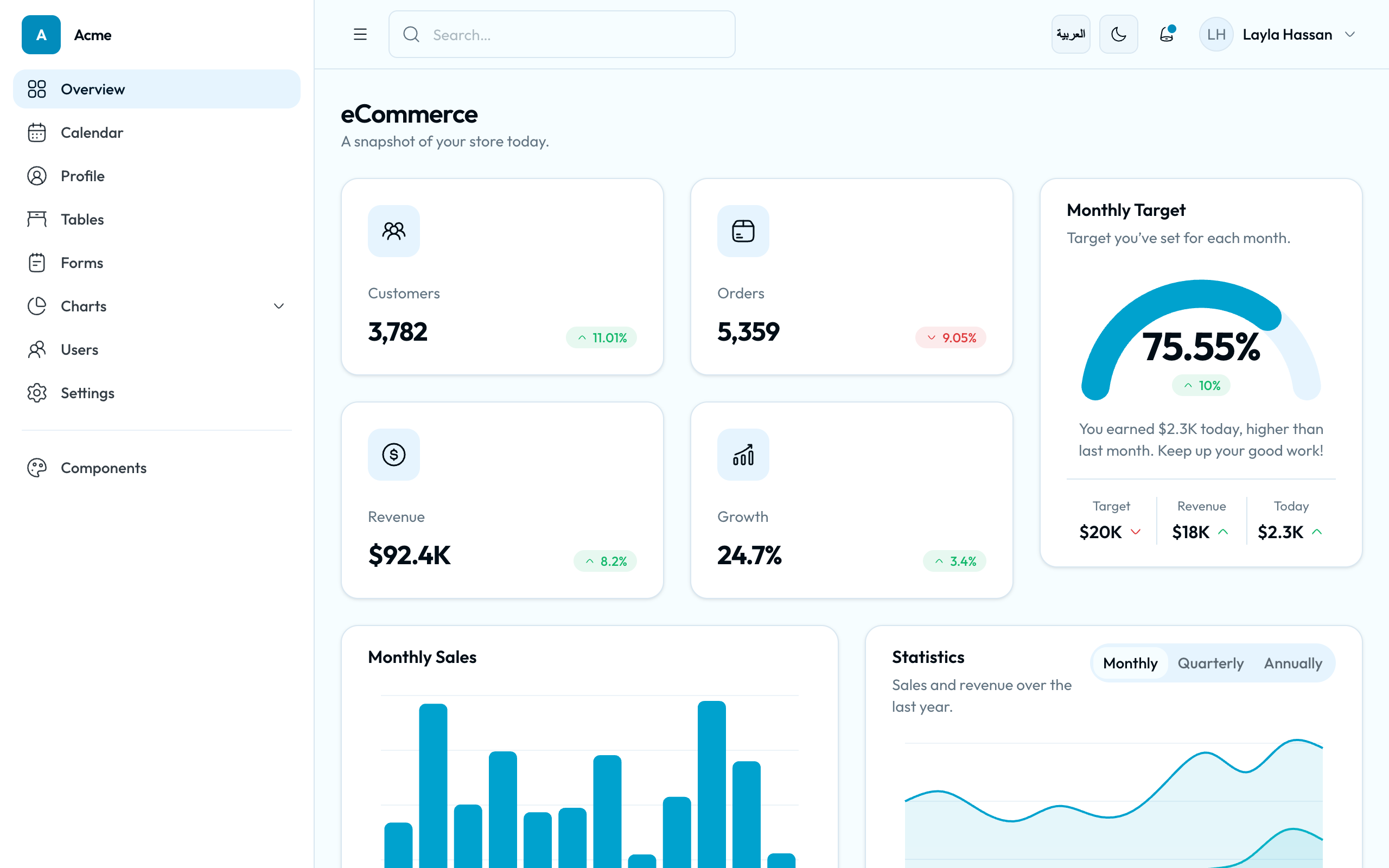
Task: Click the Statistics card title
Action: coord(928,657)
